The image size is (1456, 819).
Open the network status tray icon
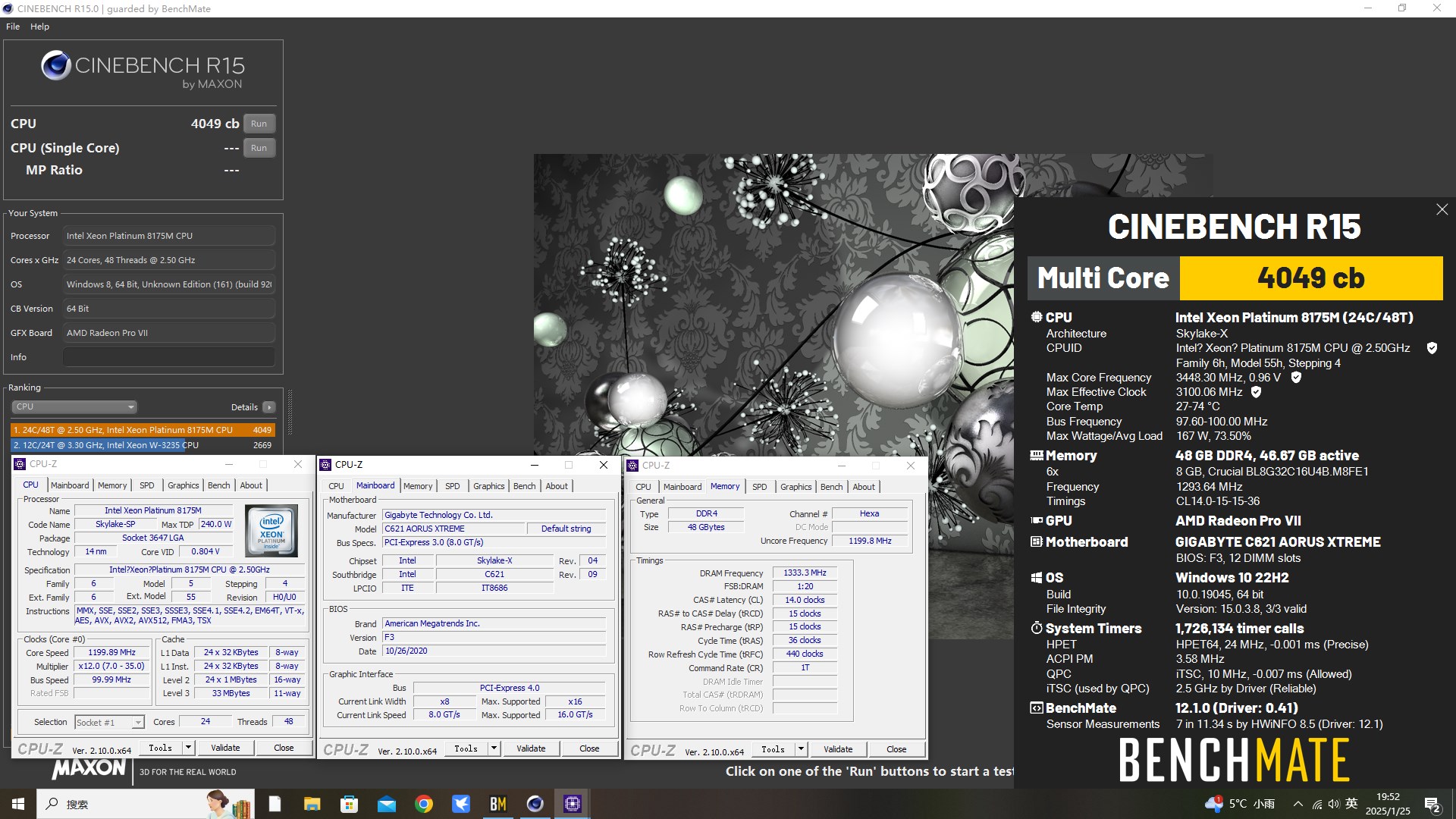click(1316, 804)
